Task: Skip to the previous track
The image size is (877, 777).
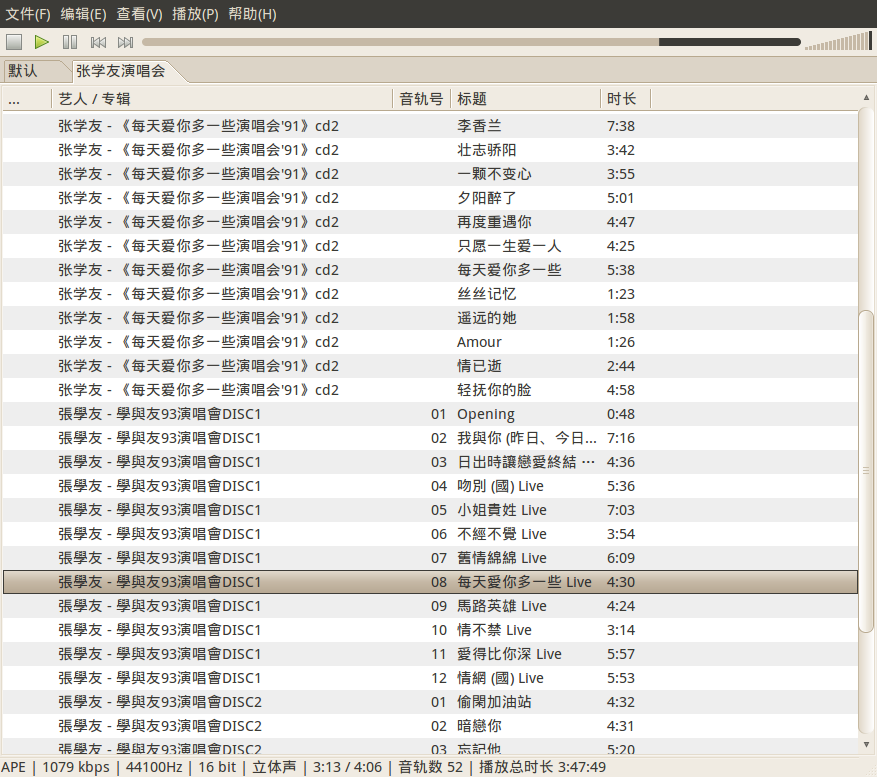Action: (x=98, y=42)
